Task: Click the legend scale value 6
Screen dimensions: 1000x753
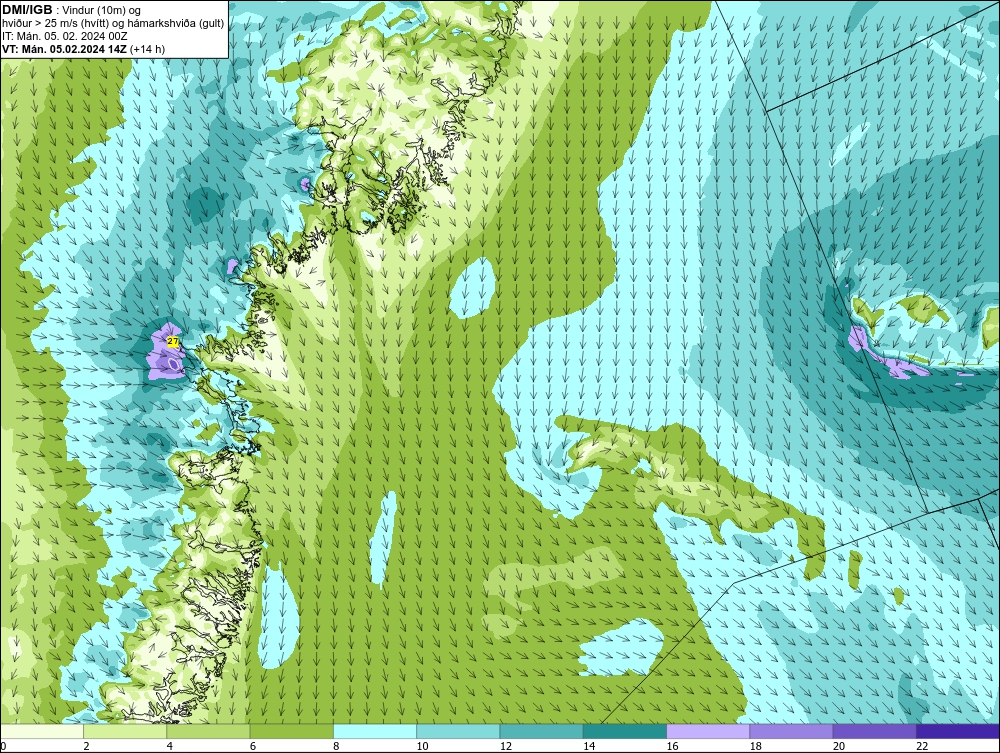Action: 253,746
